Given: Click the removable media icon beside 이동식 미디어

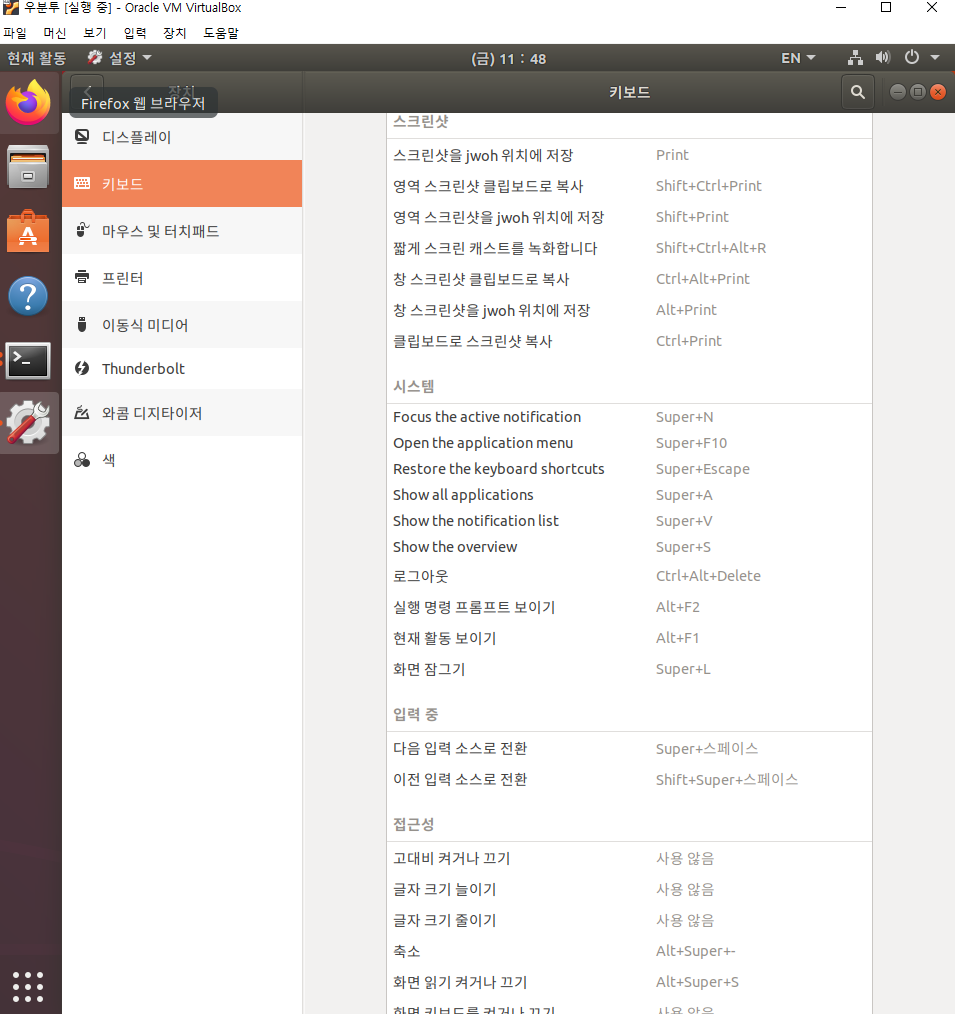Looking at the screenshot, I should click(x=82, y=324).
